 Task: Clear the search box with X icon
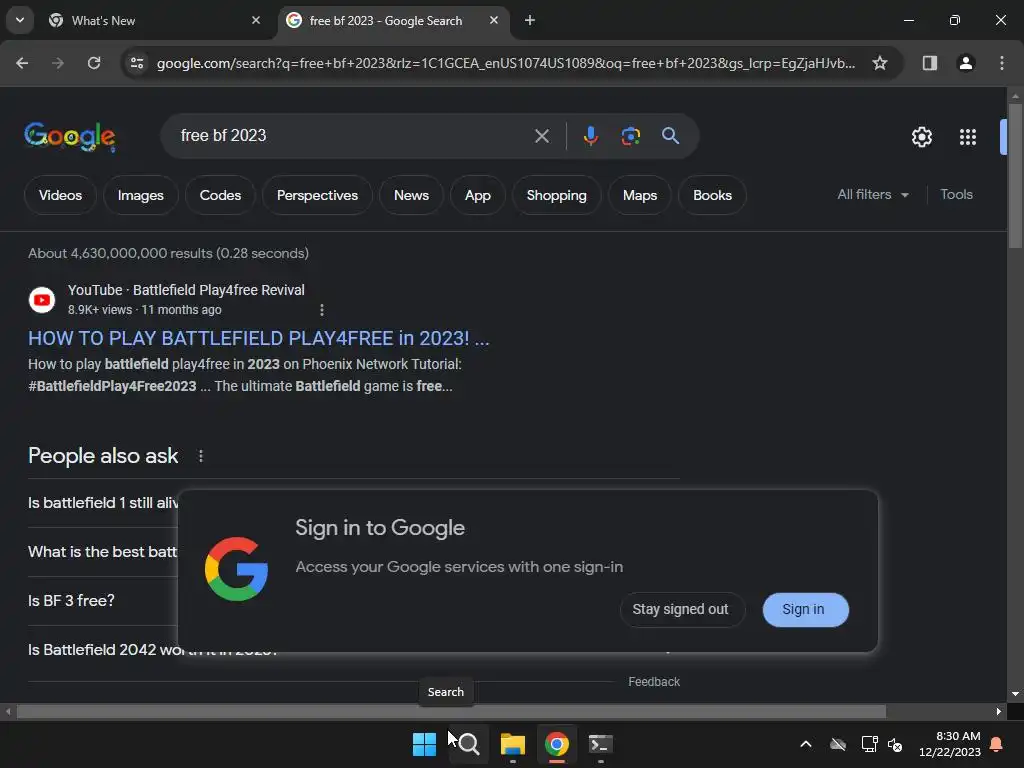[x=541, y=136]
